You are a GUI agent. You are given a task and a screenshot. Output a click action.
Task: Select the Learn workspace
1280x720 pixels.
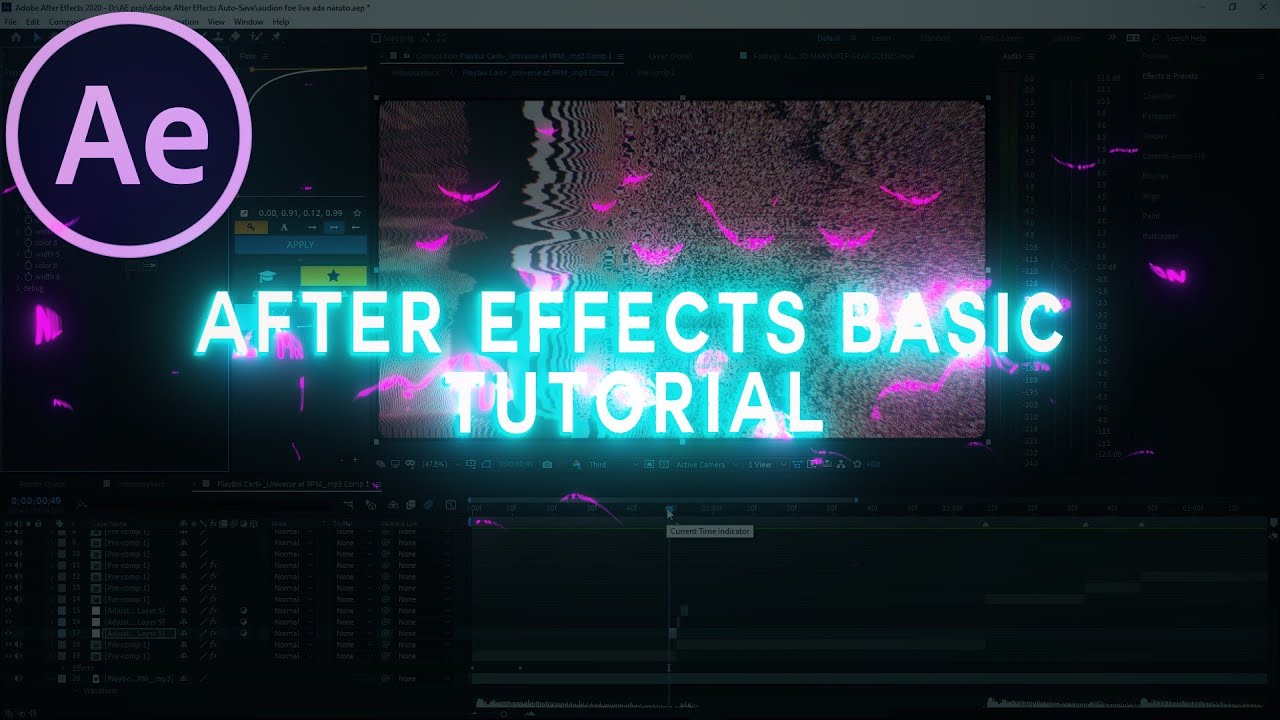[x=881, y=38]
